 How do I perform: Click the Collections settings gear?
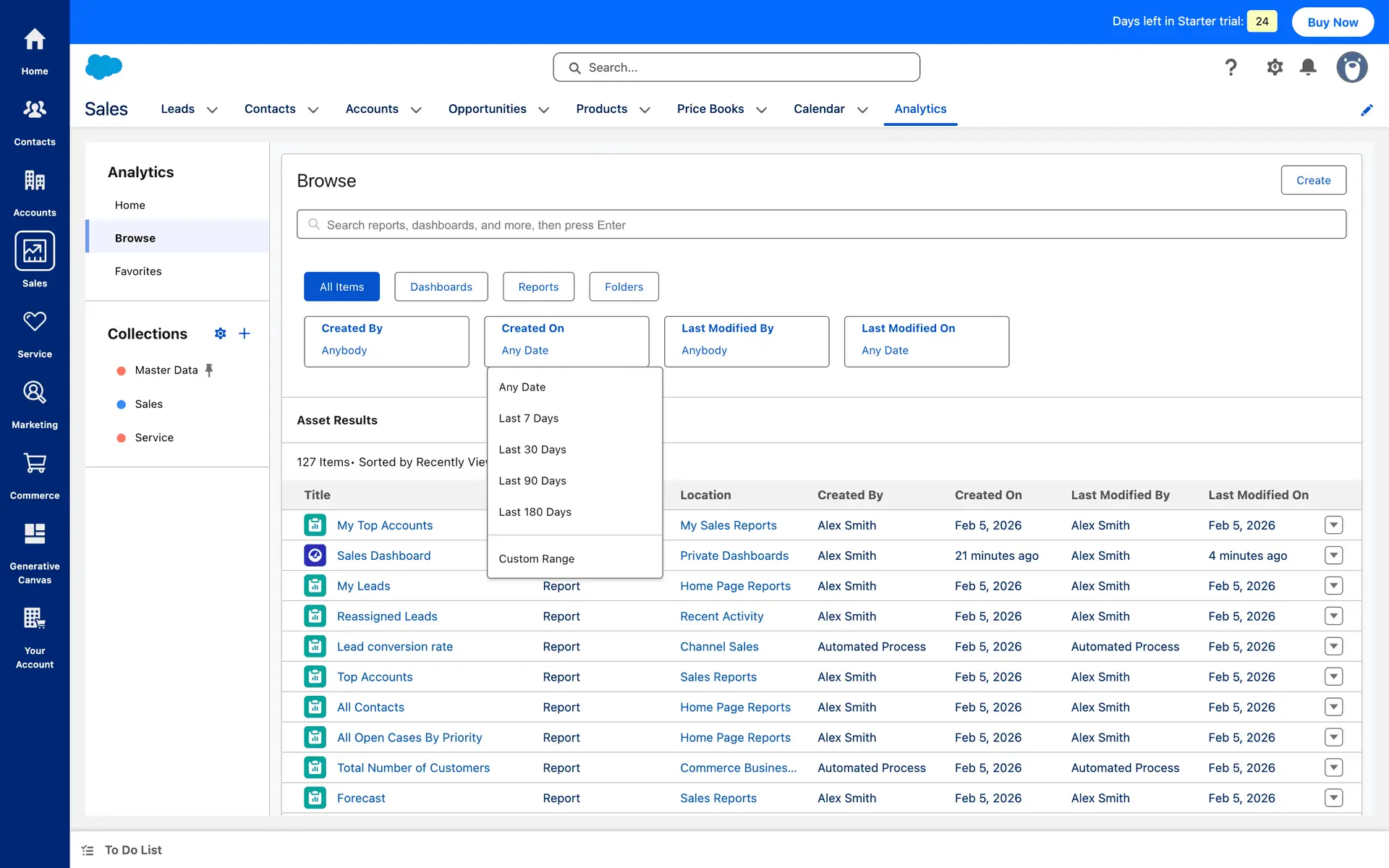pyautogui.click(x=221, y=333)
